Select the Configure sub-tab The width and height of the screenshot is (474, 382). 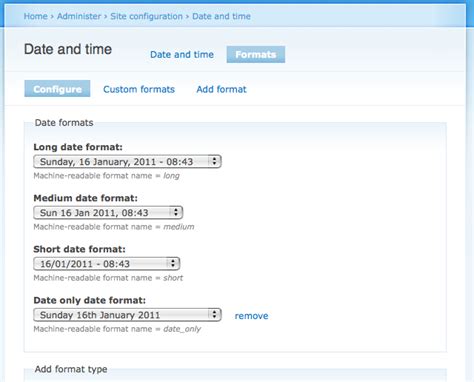click(57, 89)
